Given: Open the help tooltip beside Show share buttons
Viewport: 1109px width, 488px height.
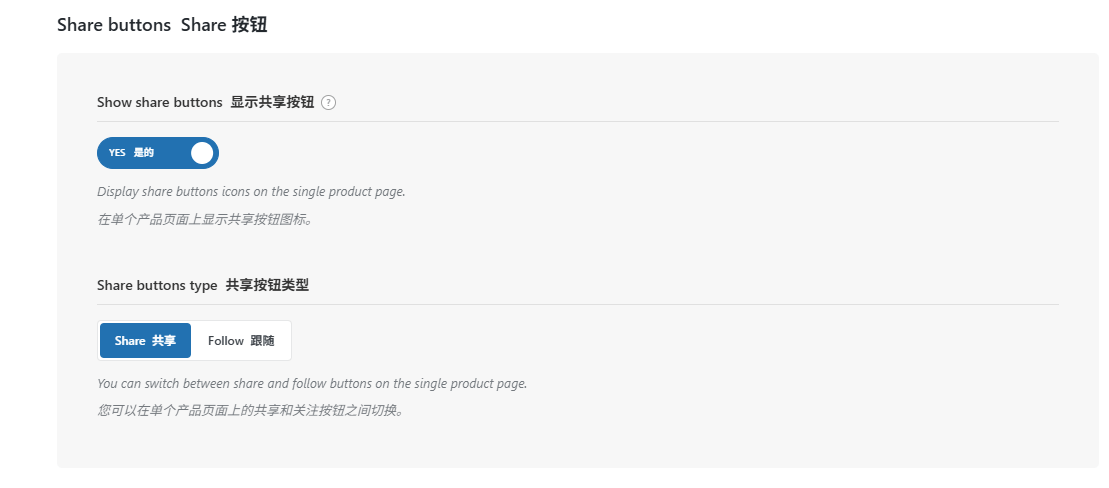Looking at the screenshot, I should [x=328, y=103].
